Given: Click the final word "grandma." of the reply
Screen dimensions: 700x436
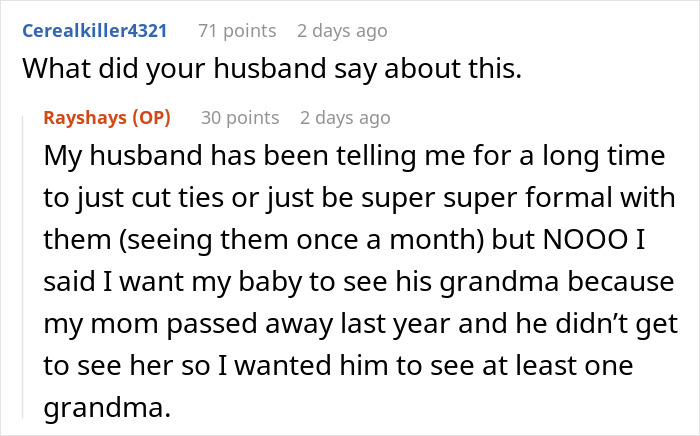Looking at the screenshot, I should coord(88,408).
